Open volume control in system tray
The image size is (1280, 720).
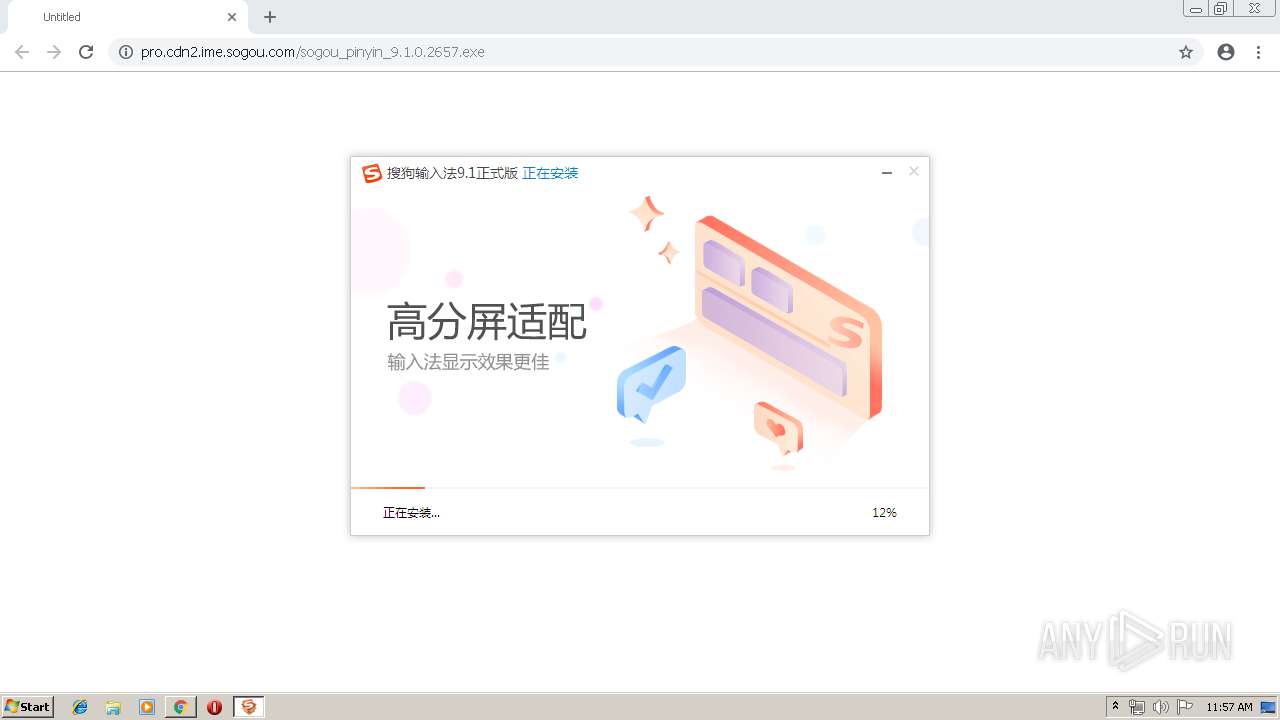point(1161,707)
